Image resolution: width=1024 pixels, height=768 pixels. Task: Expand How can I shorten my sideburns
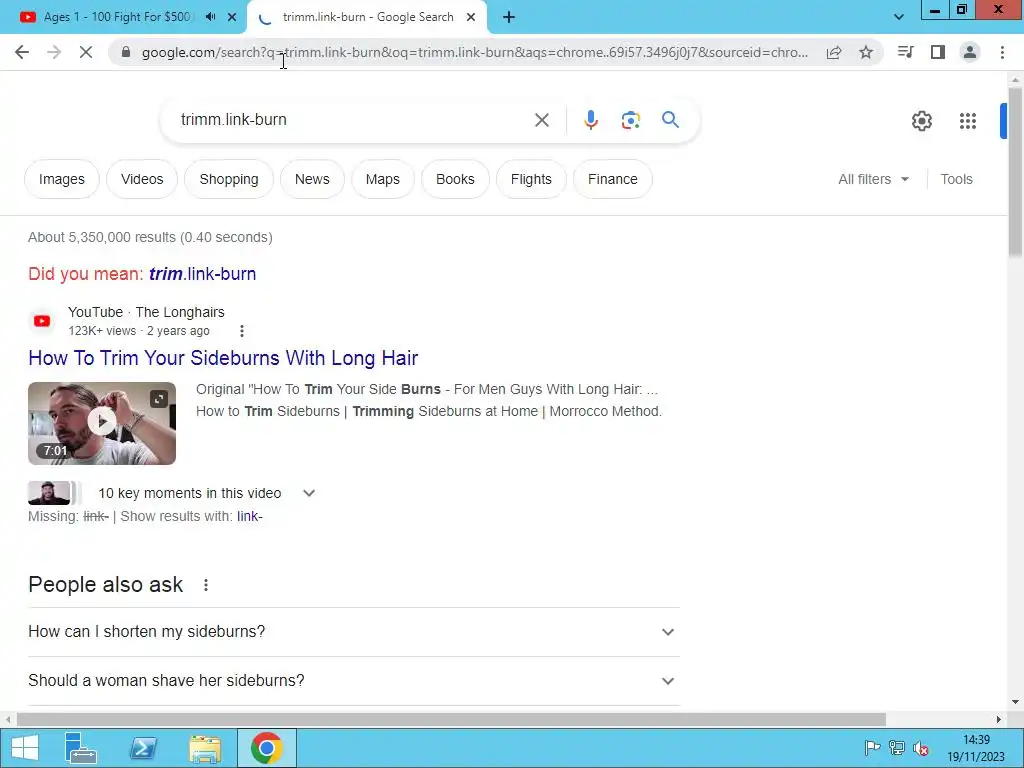pyautogui.click(x=353, y=632)
